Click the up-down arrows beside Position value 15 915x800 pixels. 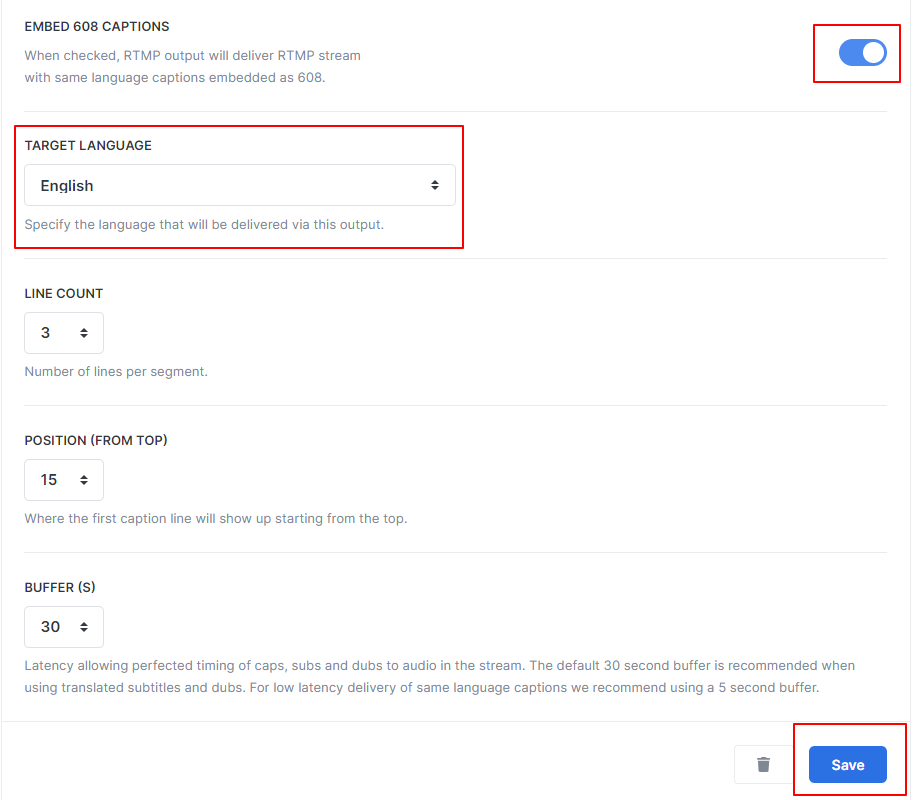pyautogui.click(x=84, y=480)
